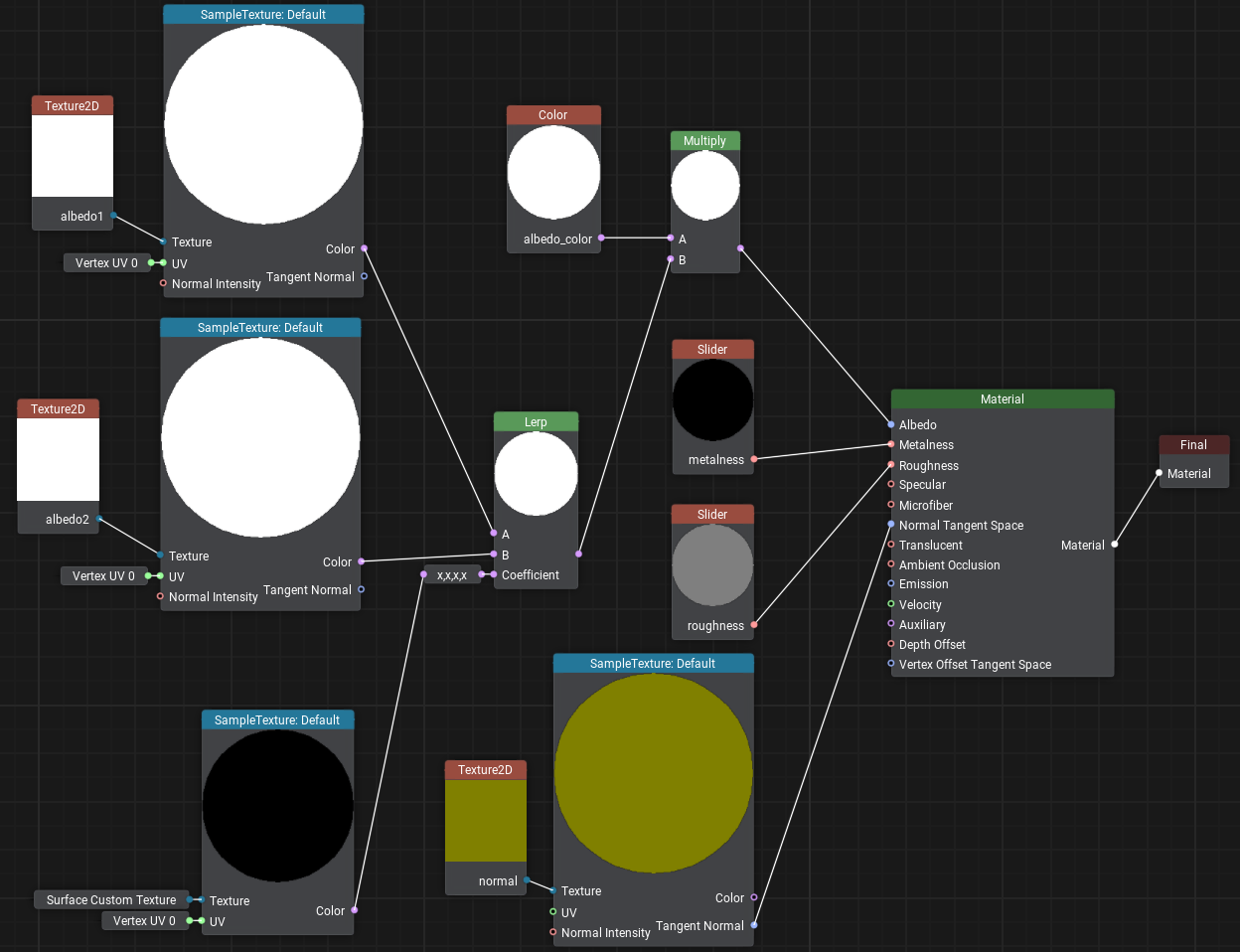The width and height of the screenshot is (1240, 952).
Task: Select the Multiply node header
Action: click(704, 141)
